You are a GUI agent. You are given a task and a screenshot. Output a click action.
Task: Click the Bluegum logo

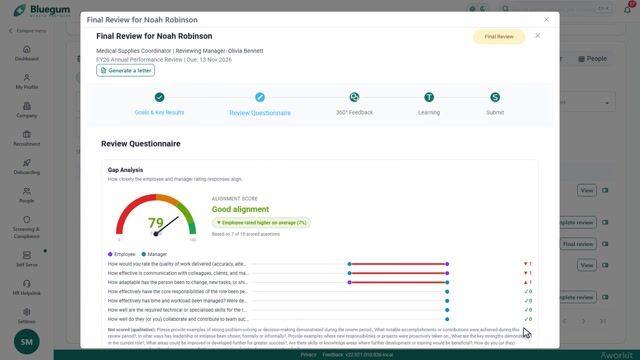41,10
